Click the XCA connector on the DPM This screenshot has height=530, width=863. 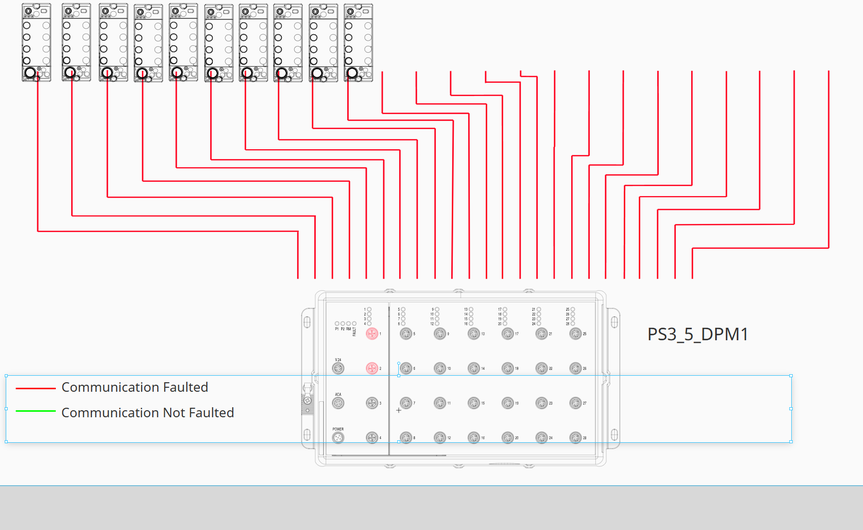(338, 403)
